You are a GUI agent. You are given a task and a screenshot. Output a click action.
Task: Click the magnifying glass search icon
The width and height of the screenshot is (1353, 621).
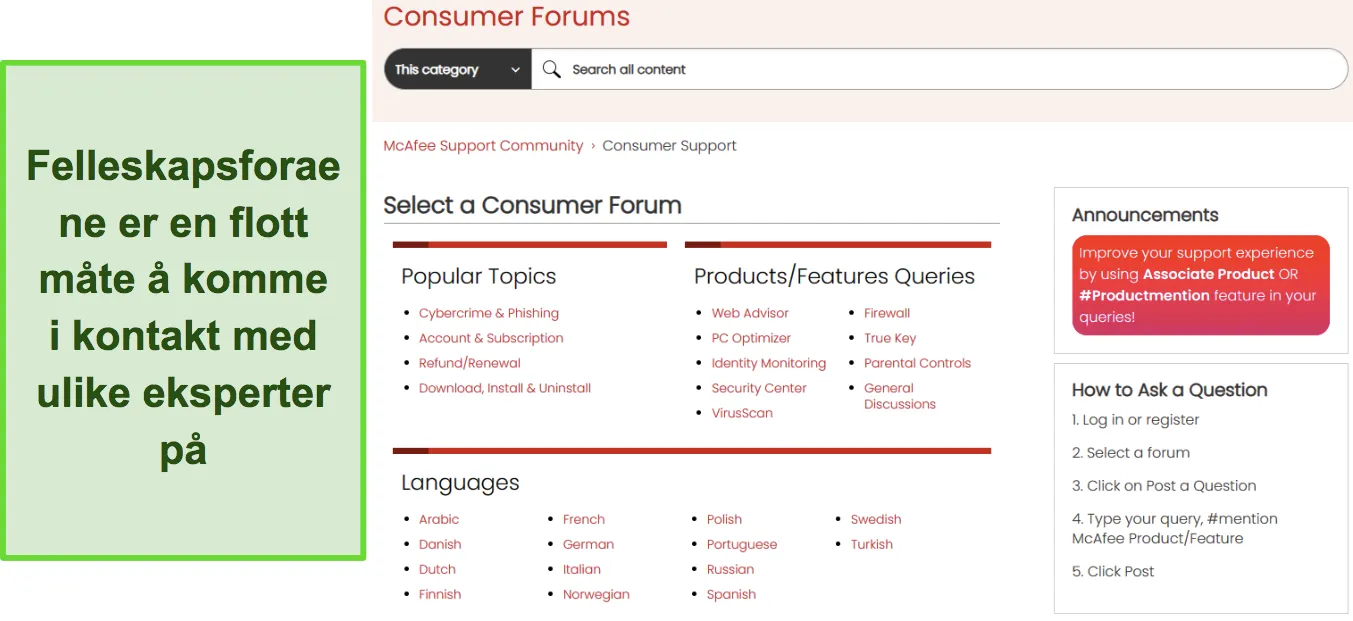point(551,69)
